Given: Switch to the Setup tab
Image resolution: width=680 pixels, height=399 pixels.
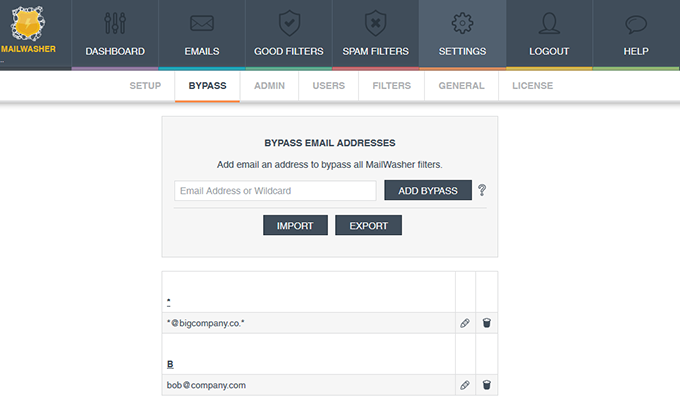Looking at the screenshot, I should point(145,86).
